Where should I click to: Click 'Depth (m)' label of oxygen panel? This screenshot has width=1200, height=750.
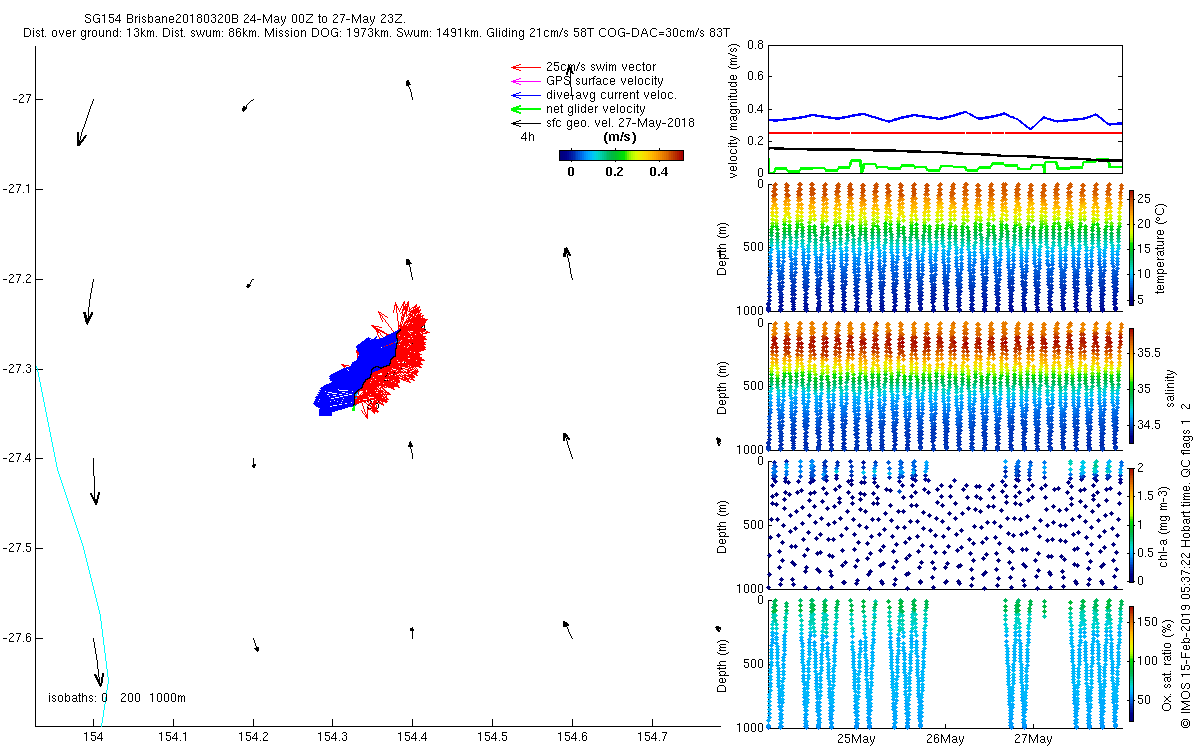coord(724,664)
